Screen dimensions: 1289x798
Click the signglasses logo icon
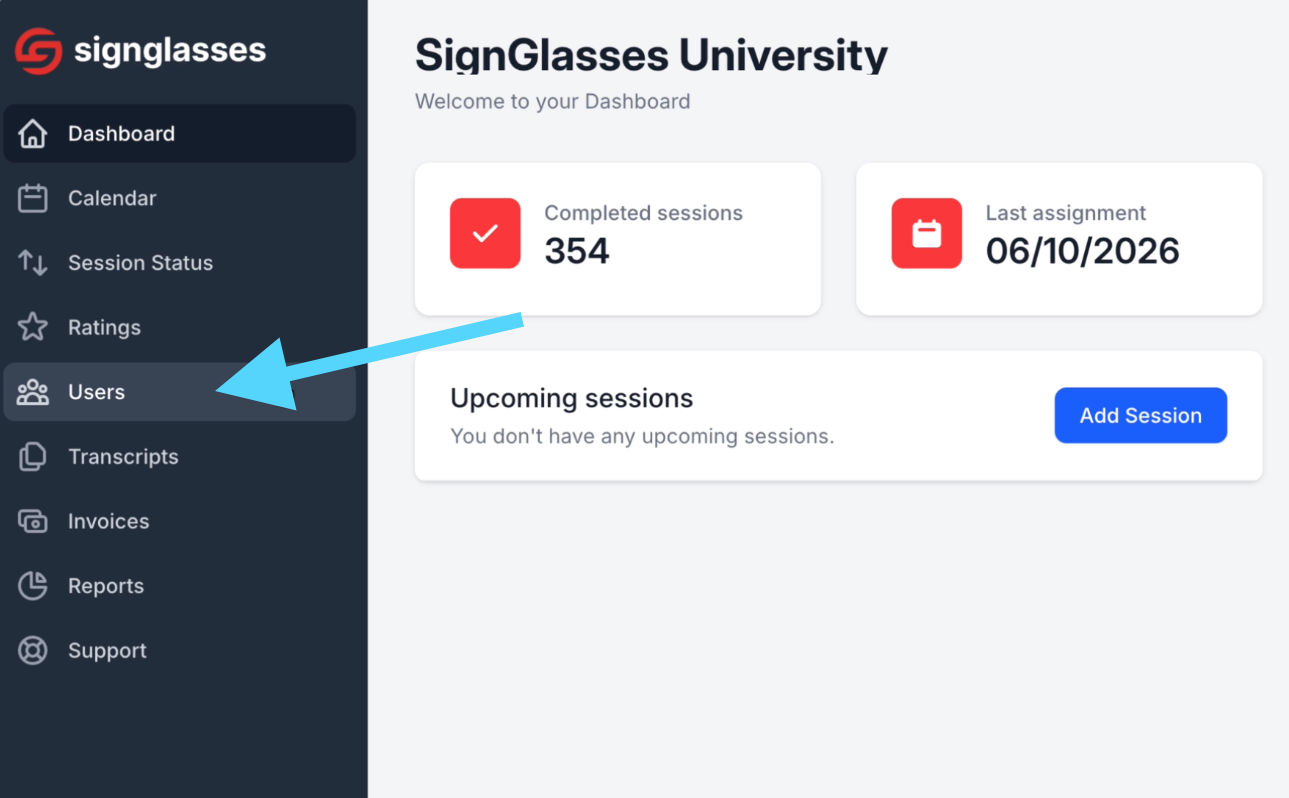click(x=38, y=50)
